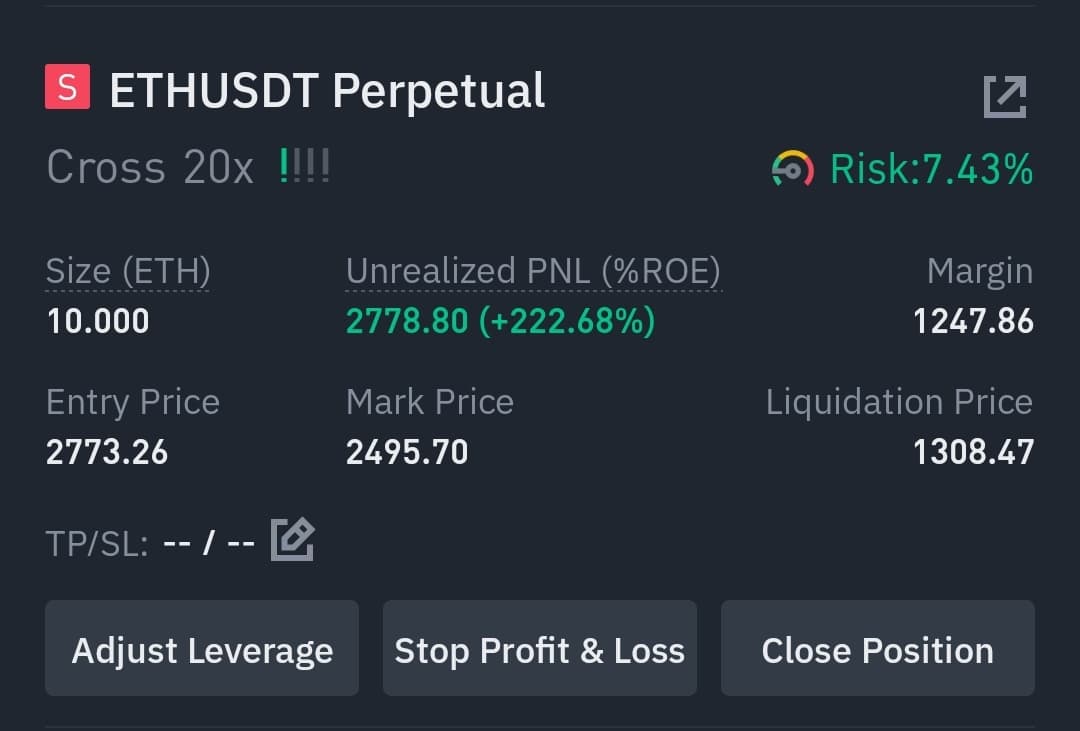
Task: Tap the position size 10.000
Action: point(98,321)
